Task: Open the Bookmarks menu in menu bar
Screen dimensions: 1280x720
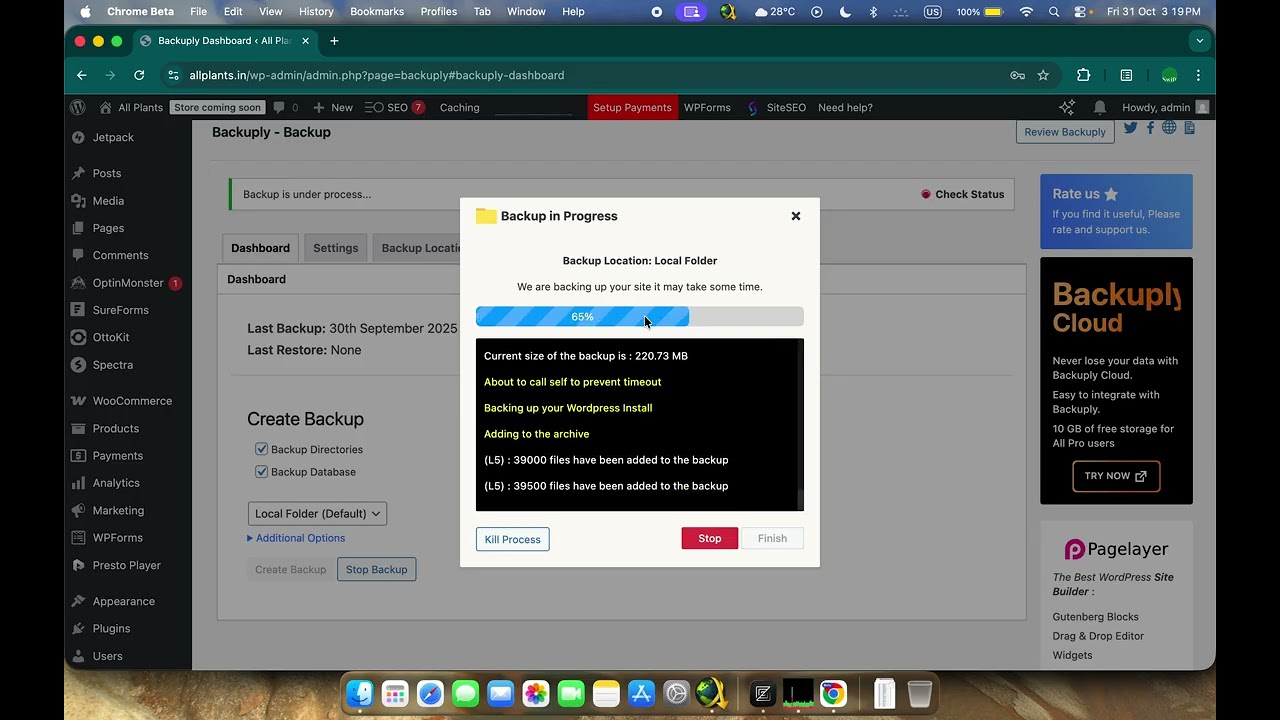Action: 377,11
